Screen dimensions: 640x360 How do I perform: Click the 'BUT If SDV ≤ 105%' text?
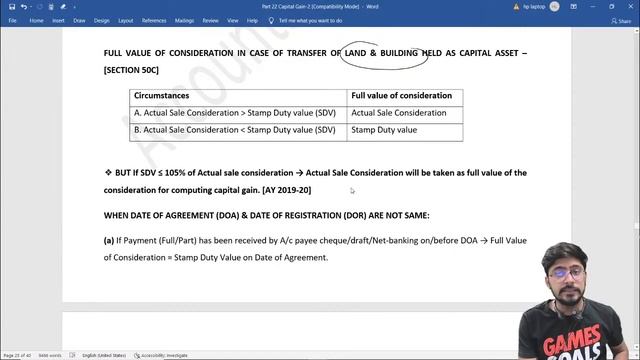[x=150, y=173]
